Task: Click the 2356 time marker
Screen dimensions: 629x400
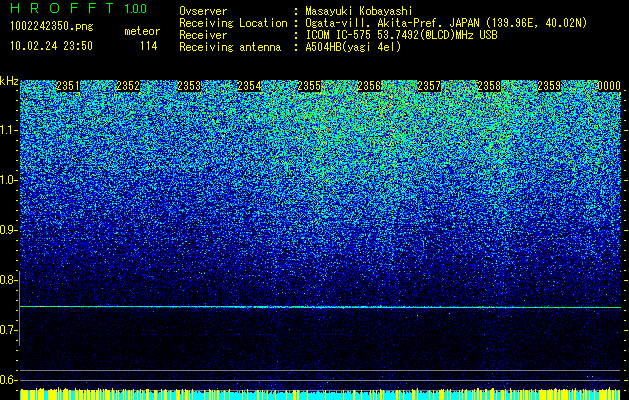Action: pos(369,86)
